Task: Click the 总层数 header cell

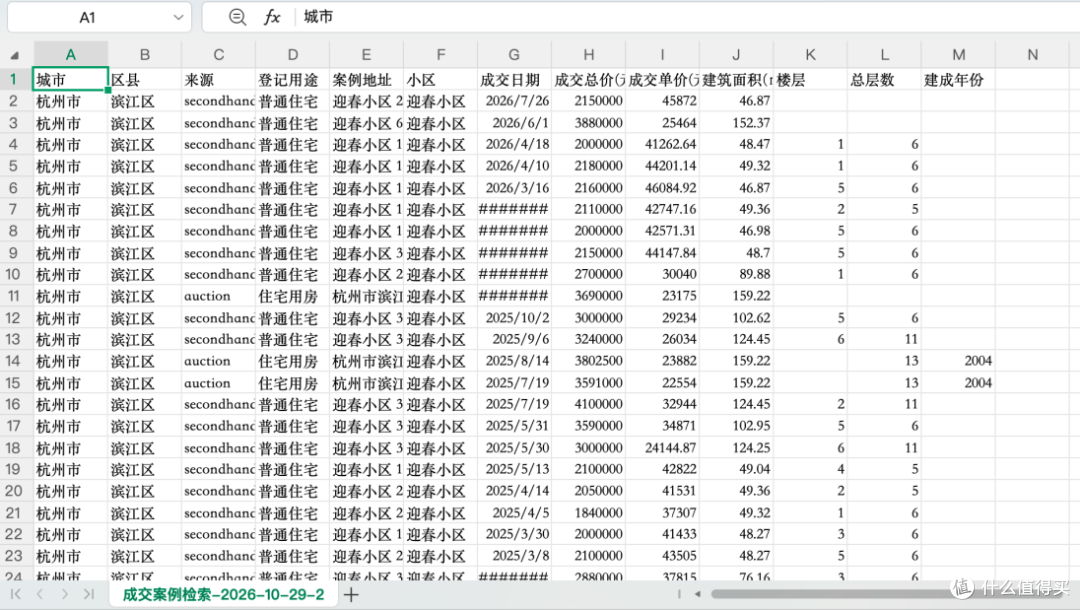Action: tap(884, 79)
